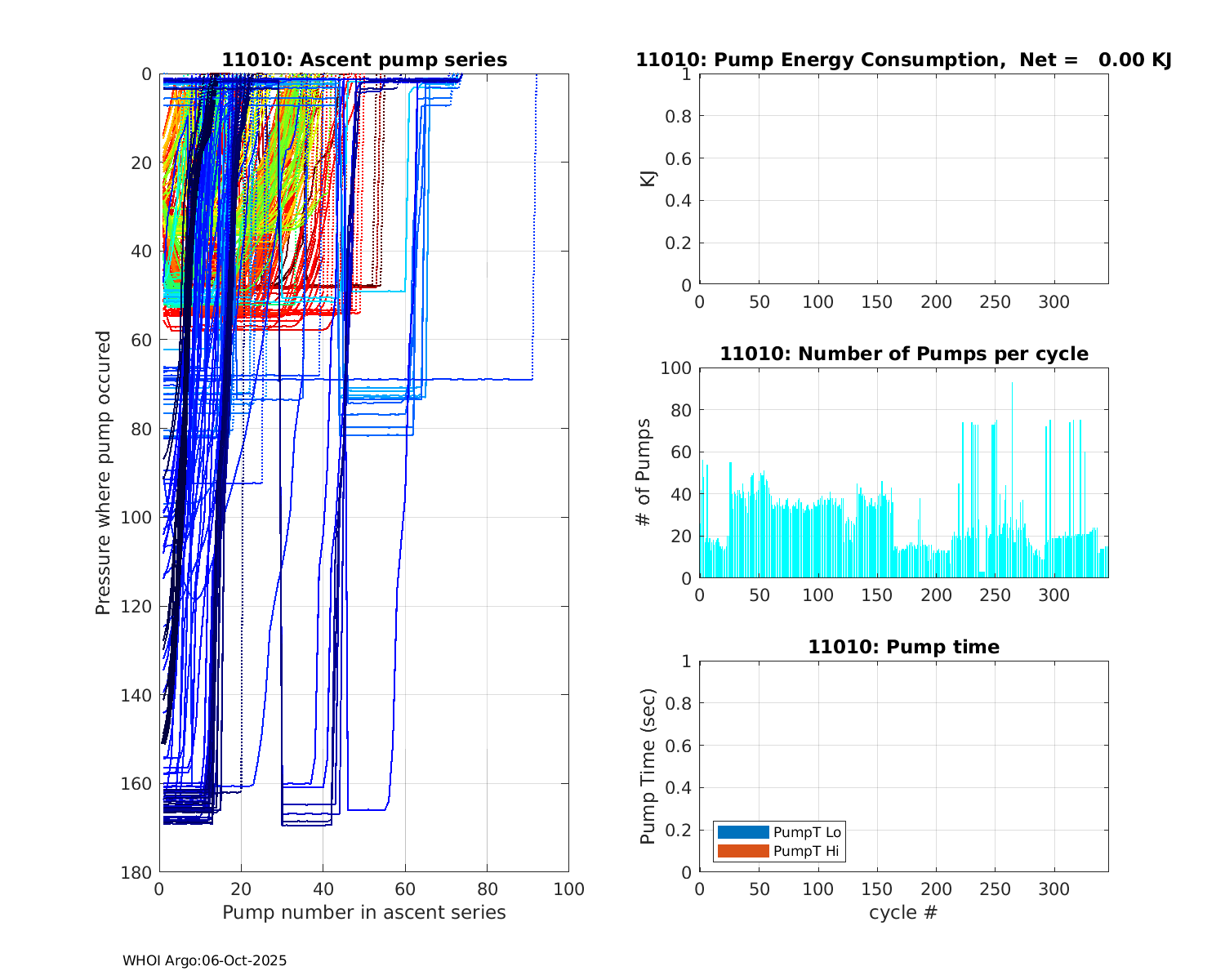Click the KJ y-axis label

(648, 179)
